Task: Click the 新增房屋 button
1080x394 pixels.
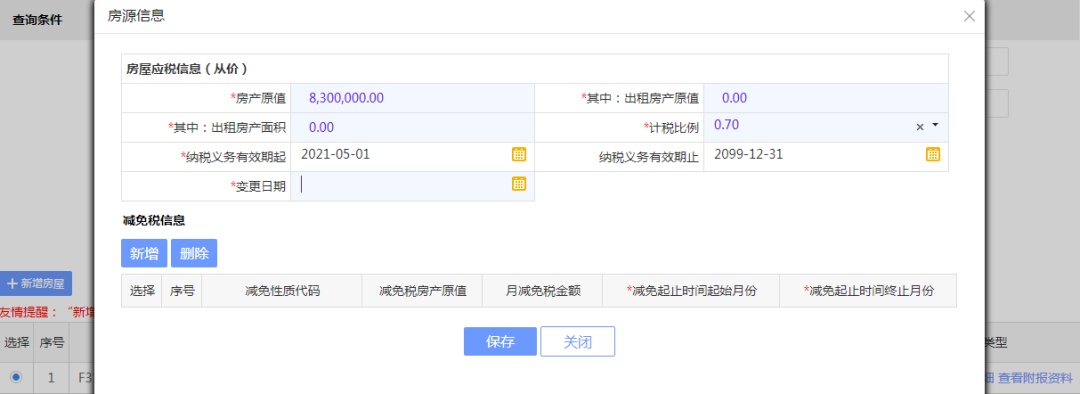Action: 36,283
